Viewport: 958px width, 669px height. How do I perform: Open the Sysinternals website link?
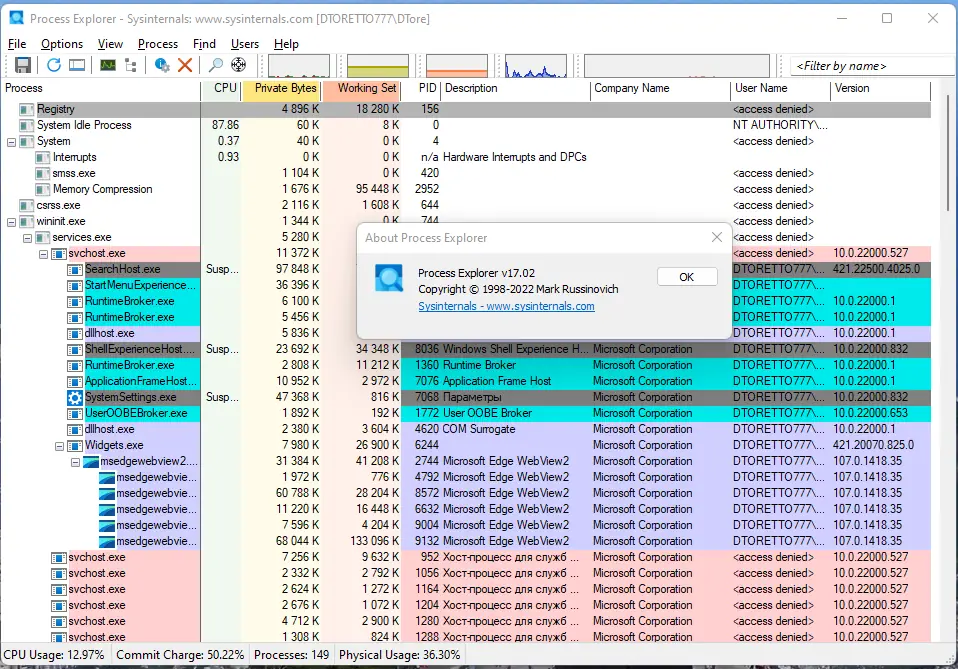(506, 306)
